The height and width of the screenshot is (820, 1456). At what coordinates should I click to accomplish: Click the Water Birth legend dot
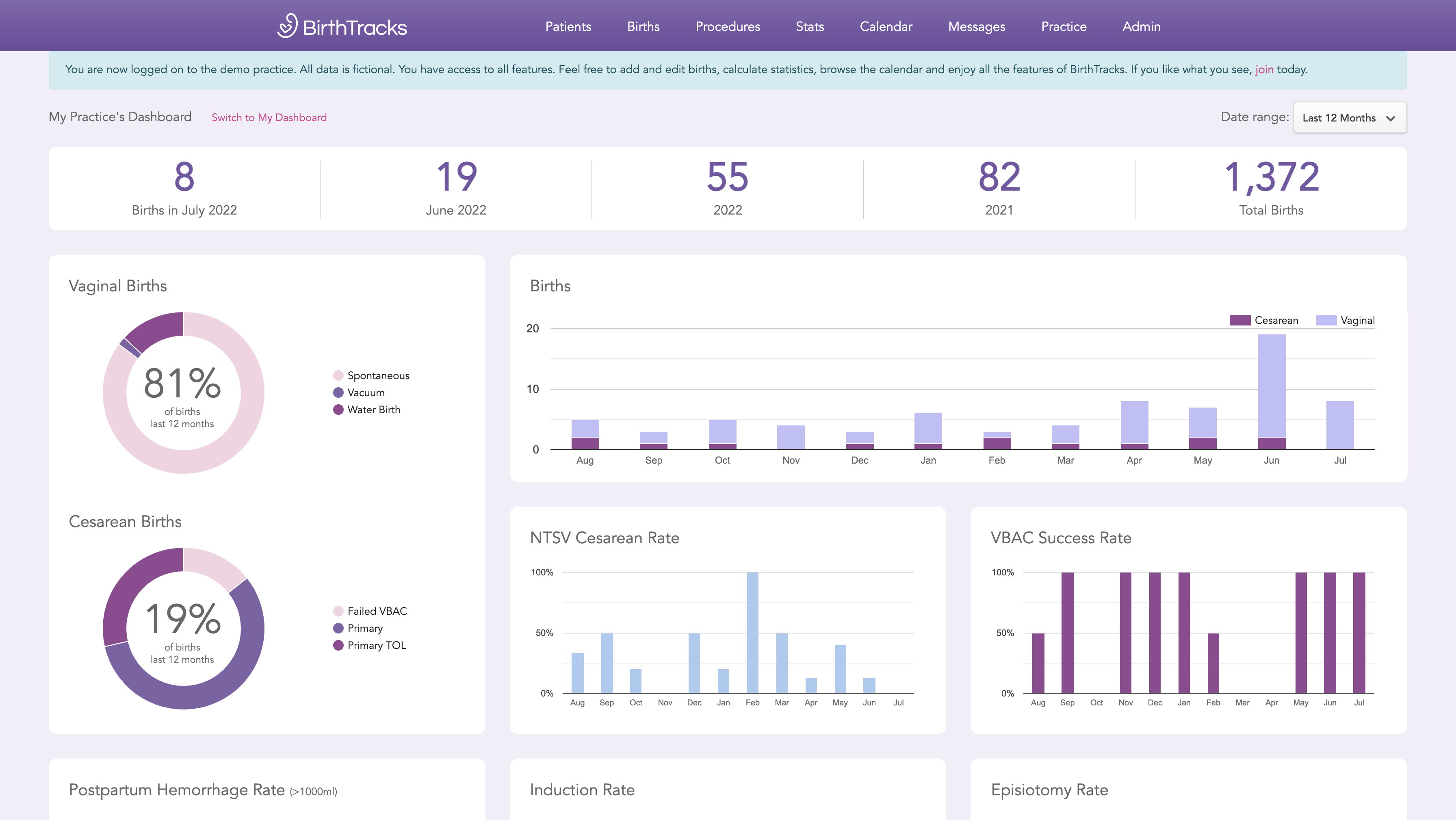338,410
